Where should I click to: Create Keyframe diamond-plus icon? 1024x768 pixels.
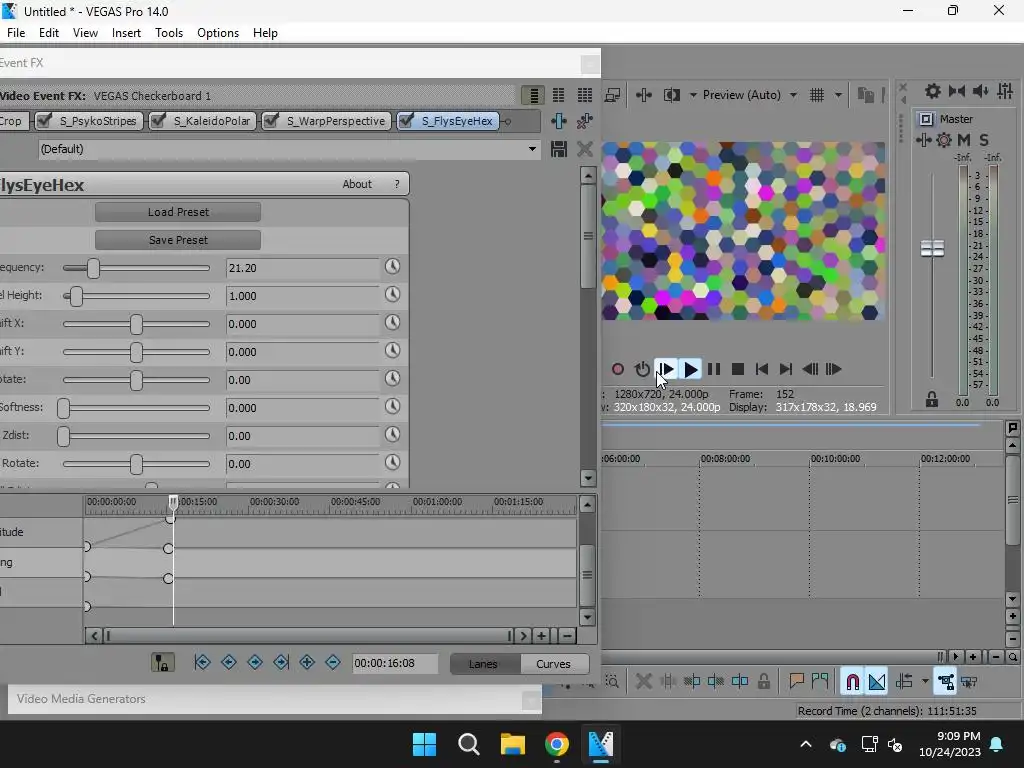[x=307, y=662]
